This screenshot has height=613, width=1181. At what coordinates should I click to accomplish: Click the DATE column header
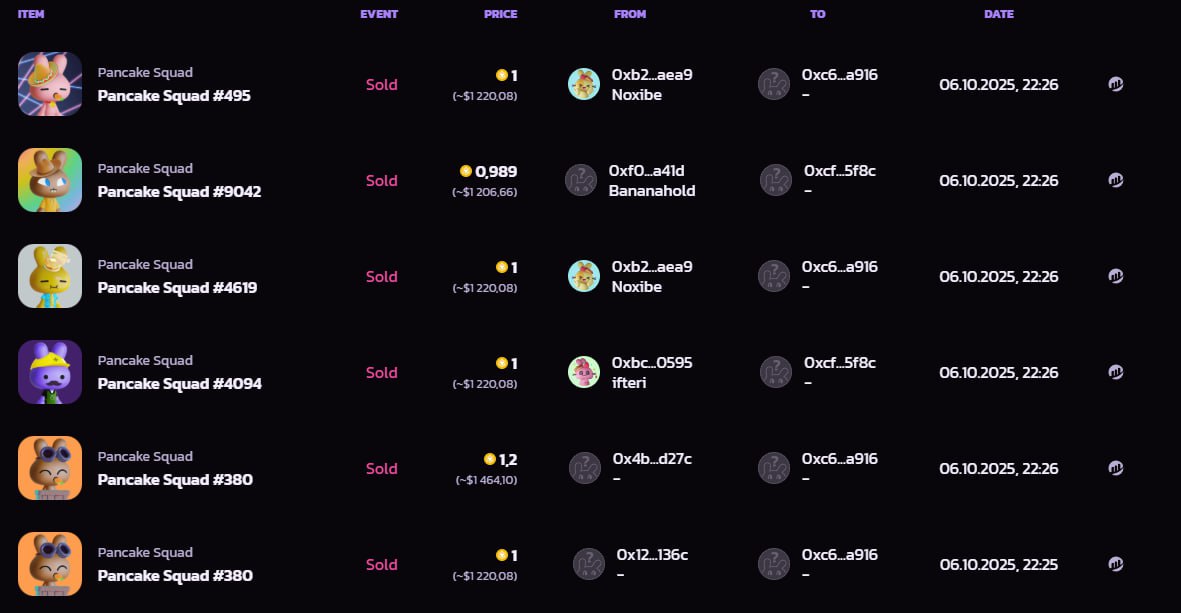[998, 14]
